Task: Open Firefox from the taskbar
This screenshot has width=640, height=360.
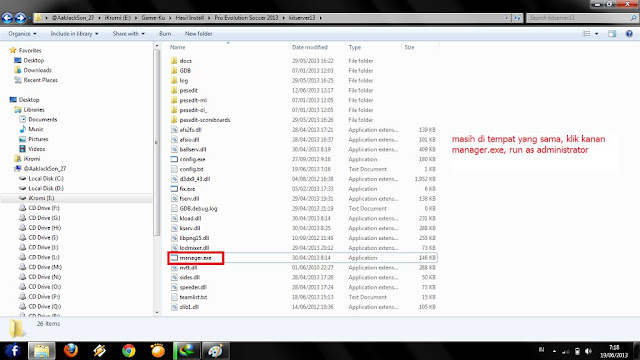Action: 71,350
